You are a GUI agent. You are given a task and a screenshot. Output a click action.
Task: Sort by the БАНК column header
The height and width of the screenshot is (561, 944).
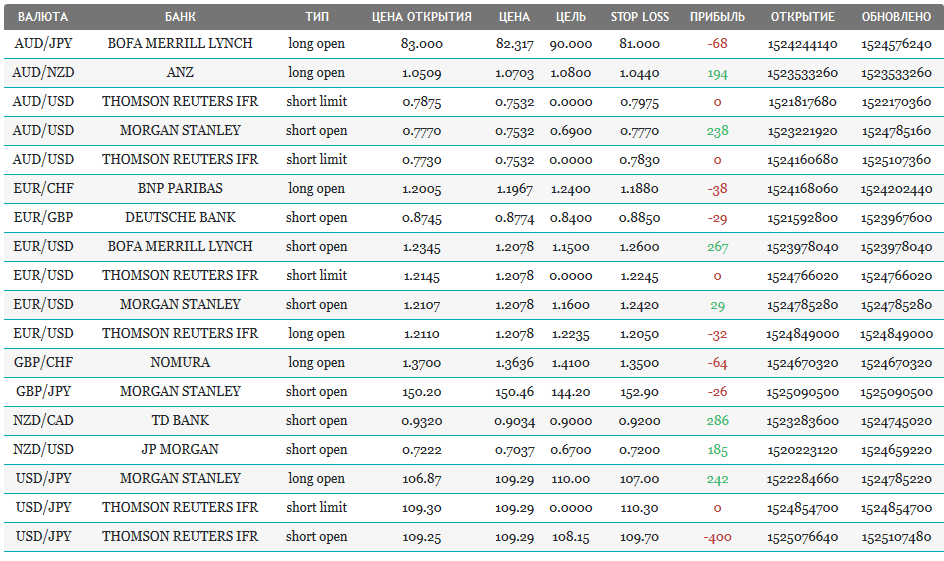point(180,17)
